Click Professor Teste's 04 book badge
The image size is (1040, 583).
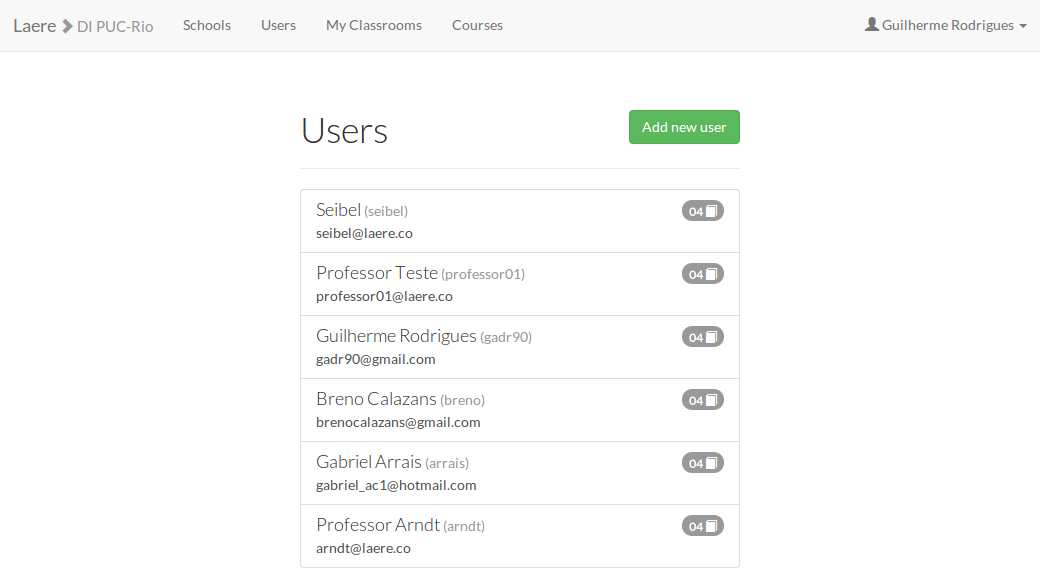point(702,274)
